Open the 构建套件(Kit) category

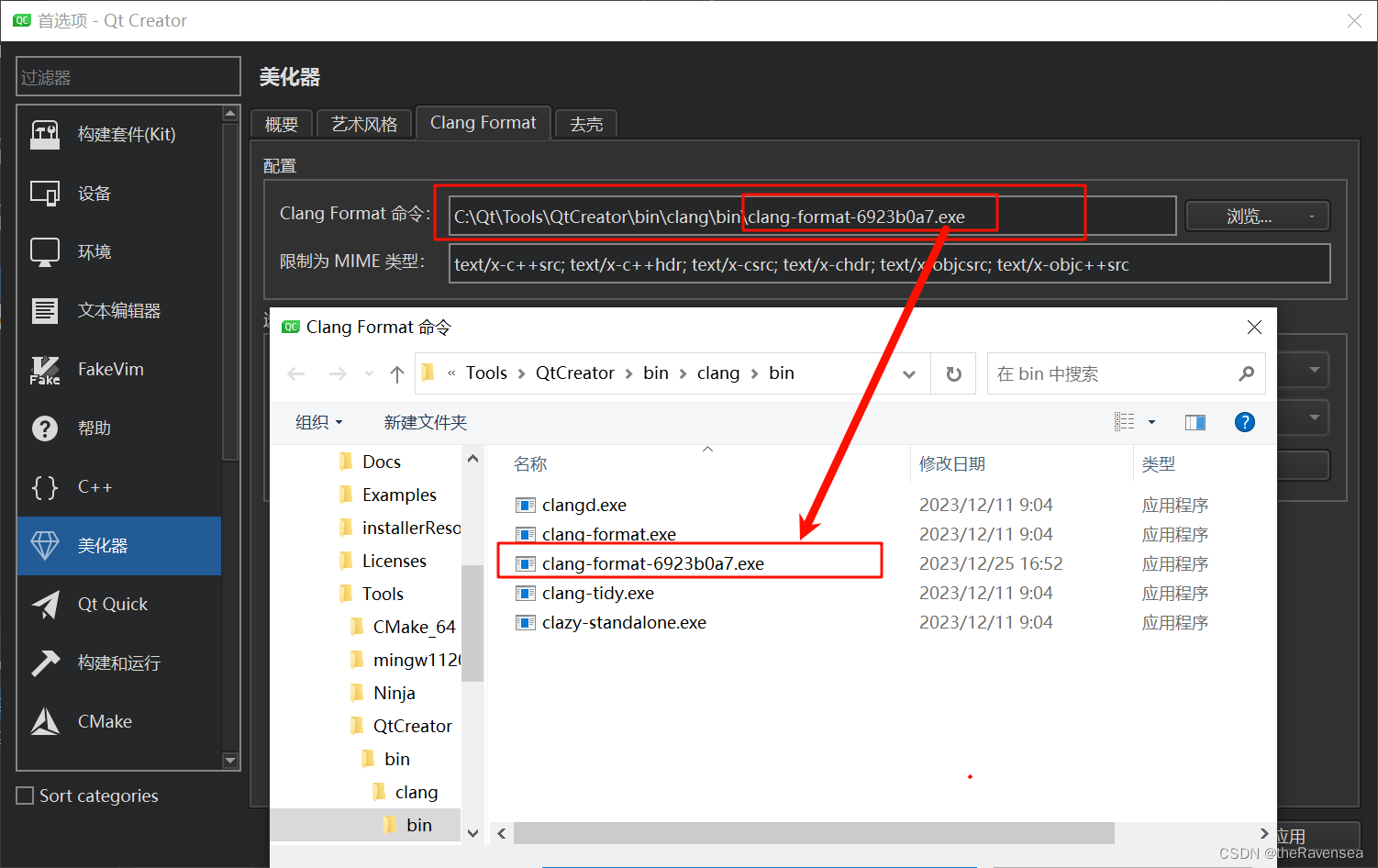[119, 135]
